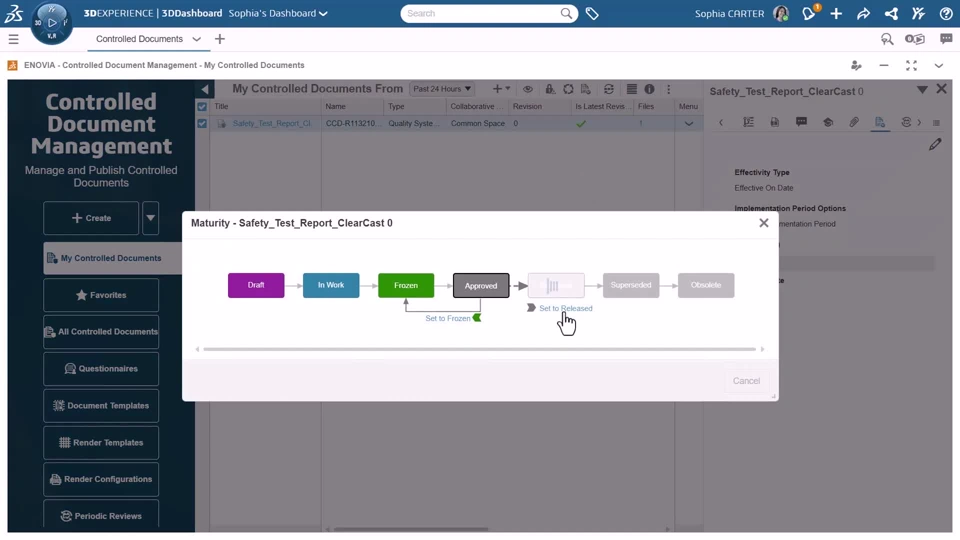Show previous side panel tabs with left chevron
This screenshot has height=540, width=960.
(721, 122)
